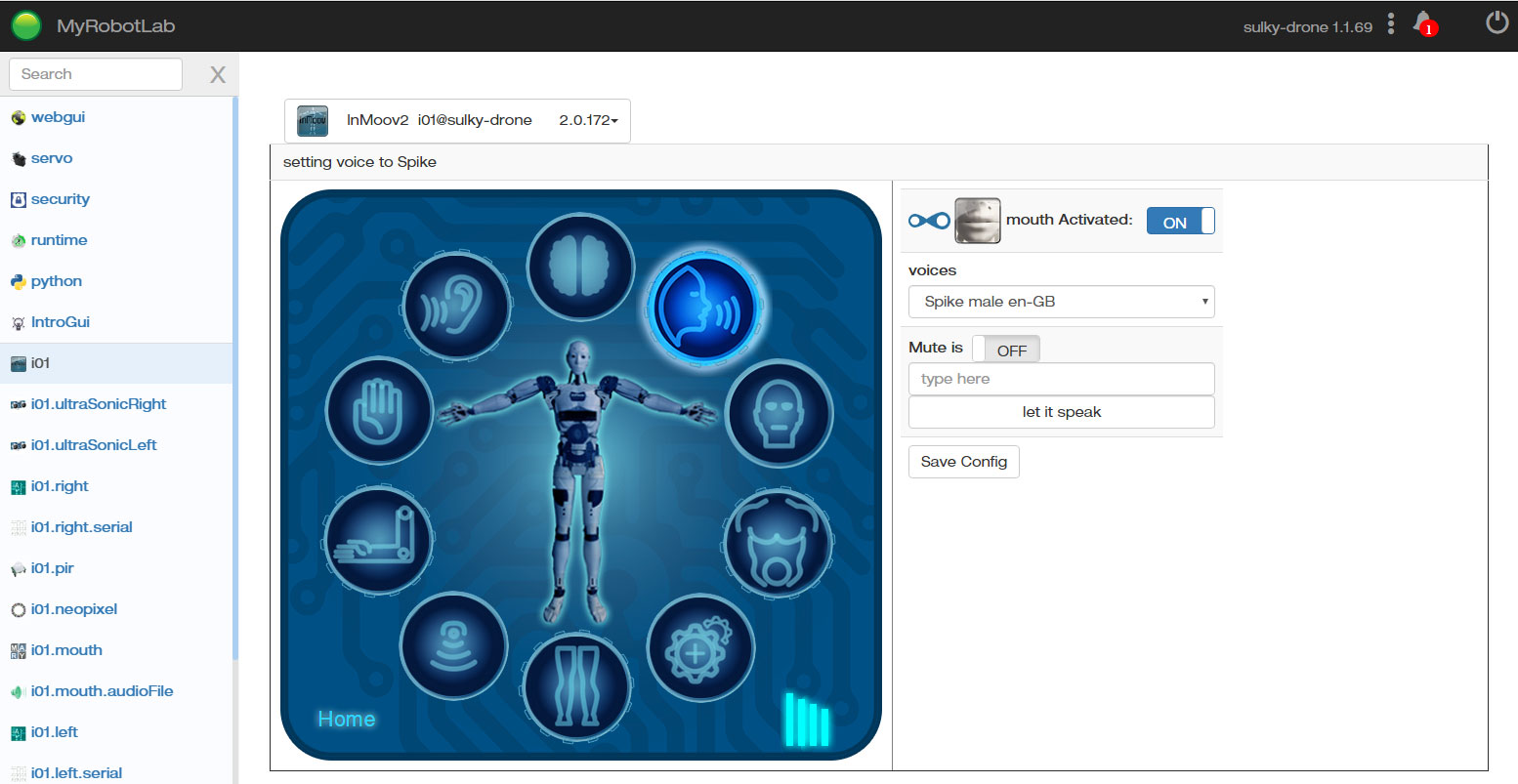Expand the 2.0.172 version dropdown caret
The width and height of the screenshot is (1518, 784).
[x=614, y=121]
